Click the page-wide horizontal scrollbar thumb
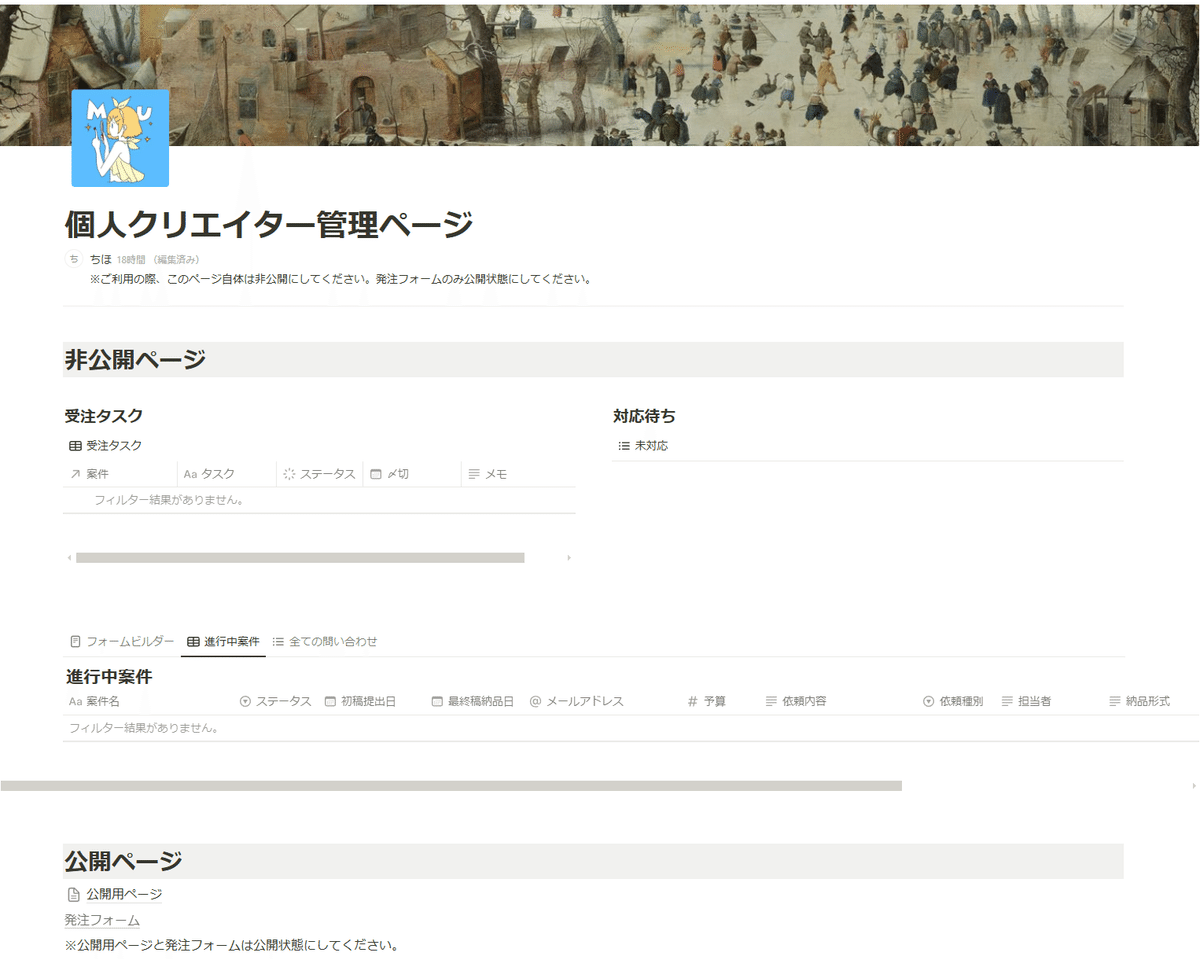This screenshot has height=959, width=1200. tap(451, 786)
